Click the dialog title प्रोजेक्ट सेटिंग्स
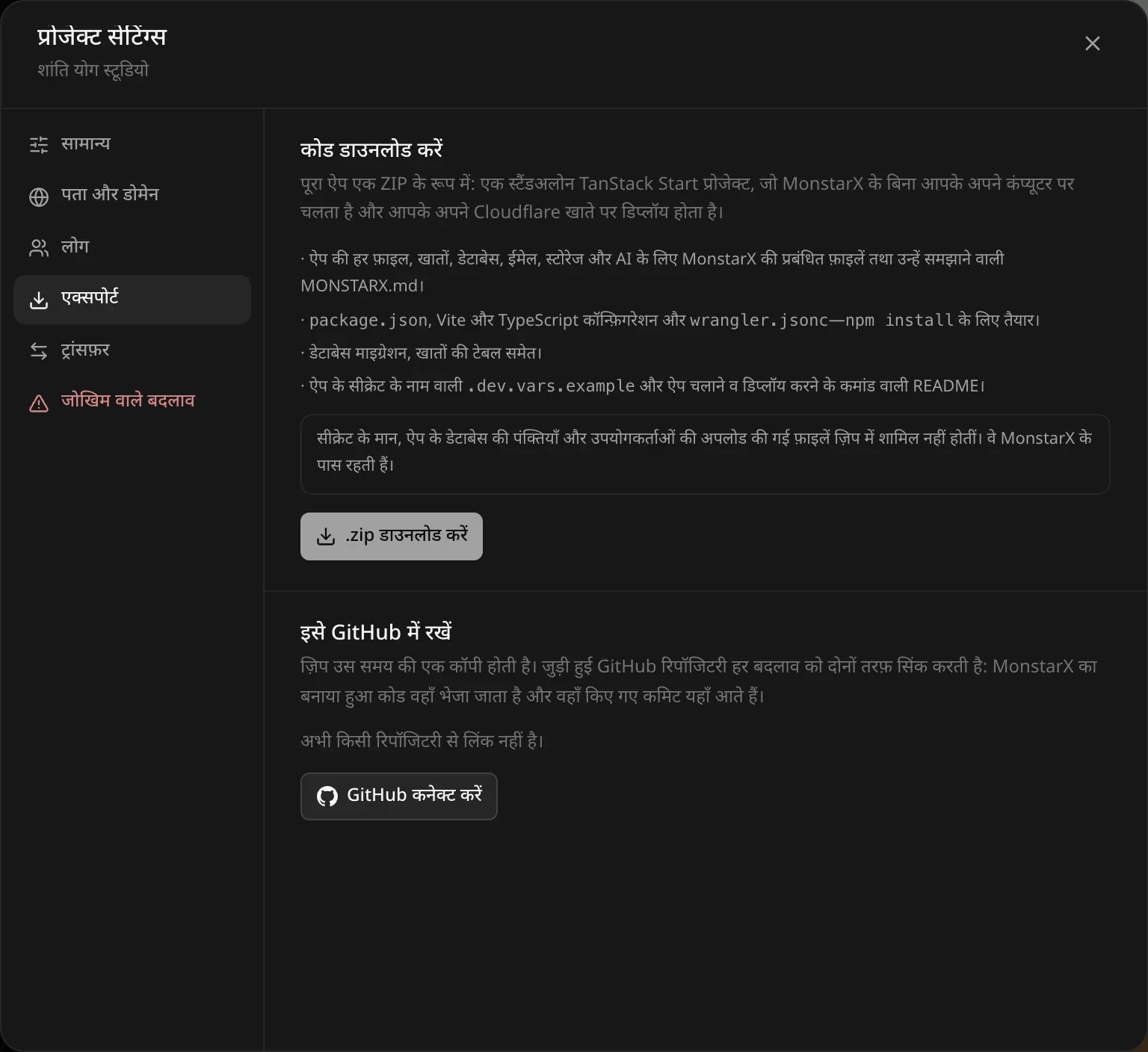 [x=102, y=37]
